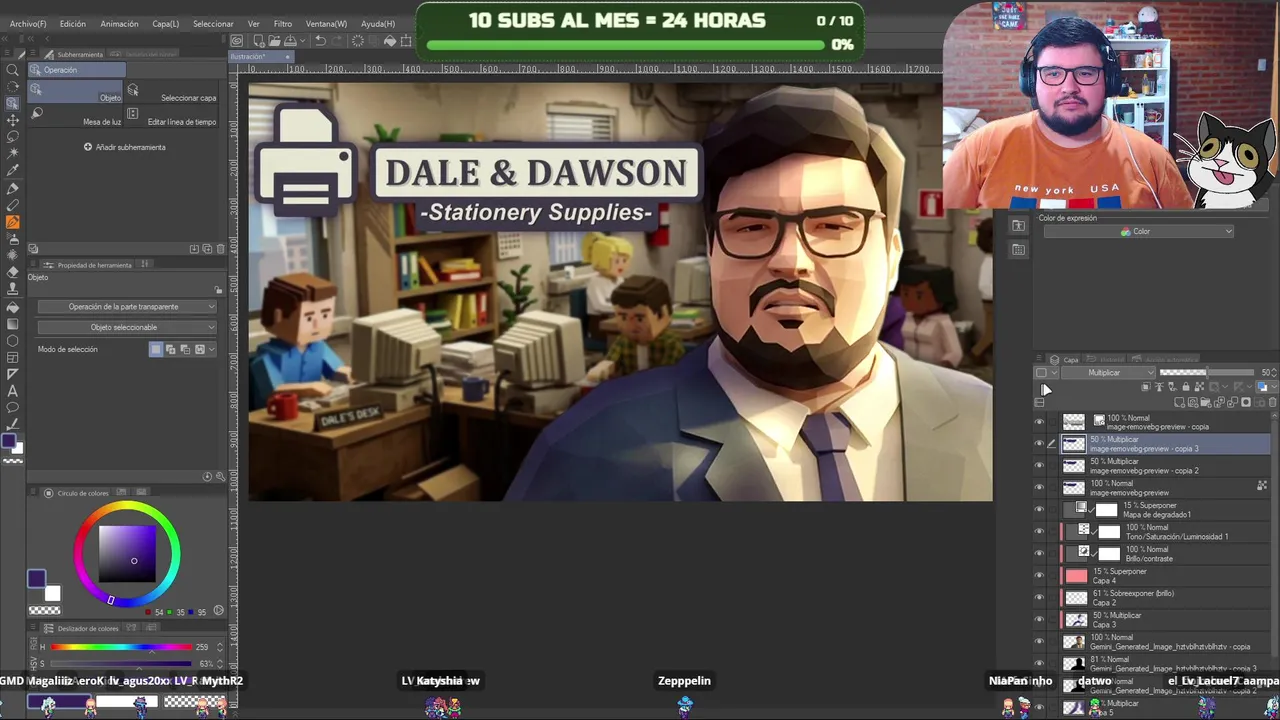
Task: Open the Ventana(W) menu
Action: tap(326, 23)
